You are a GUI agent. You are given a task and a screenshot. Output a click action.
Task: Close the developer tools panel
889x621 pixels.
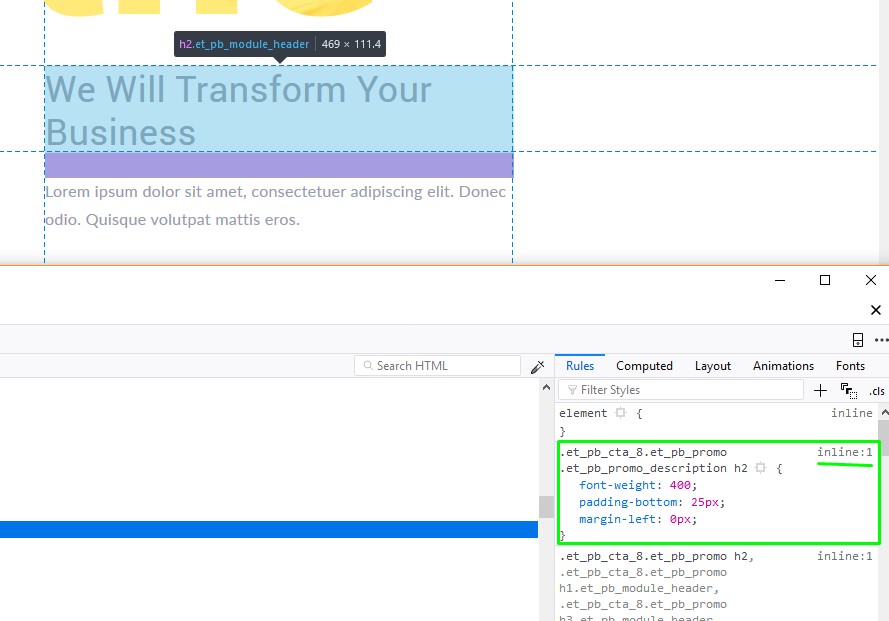(876, 311)
